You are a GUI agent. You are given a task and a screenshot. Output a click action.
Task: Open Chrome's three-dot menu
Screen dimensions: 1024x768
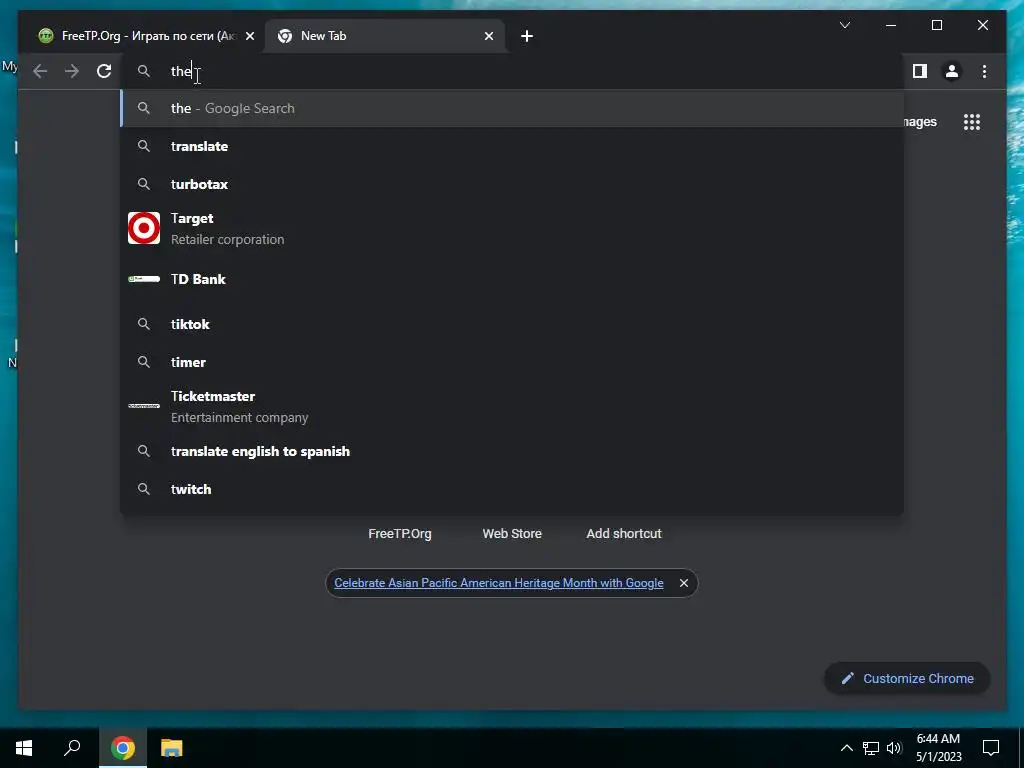(x=984, y=71)
